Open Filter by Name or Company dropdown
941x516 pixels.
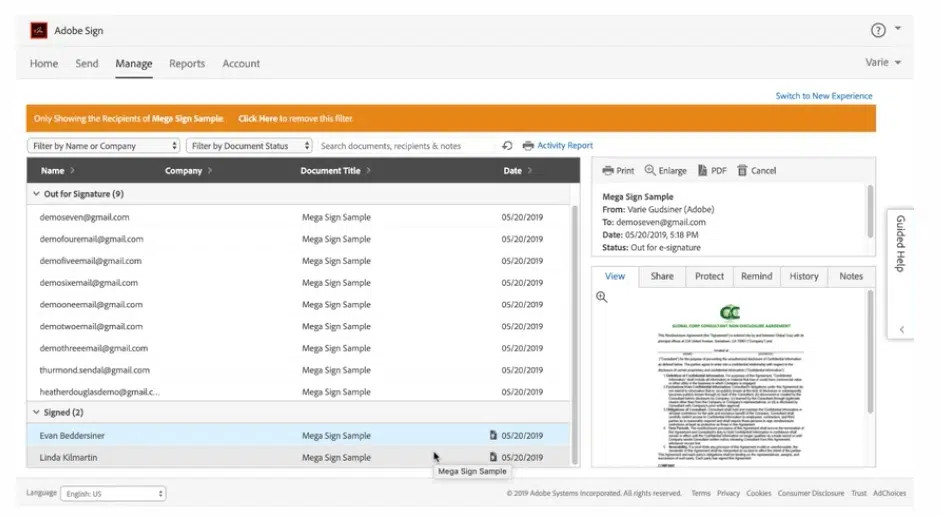[103, 146]
